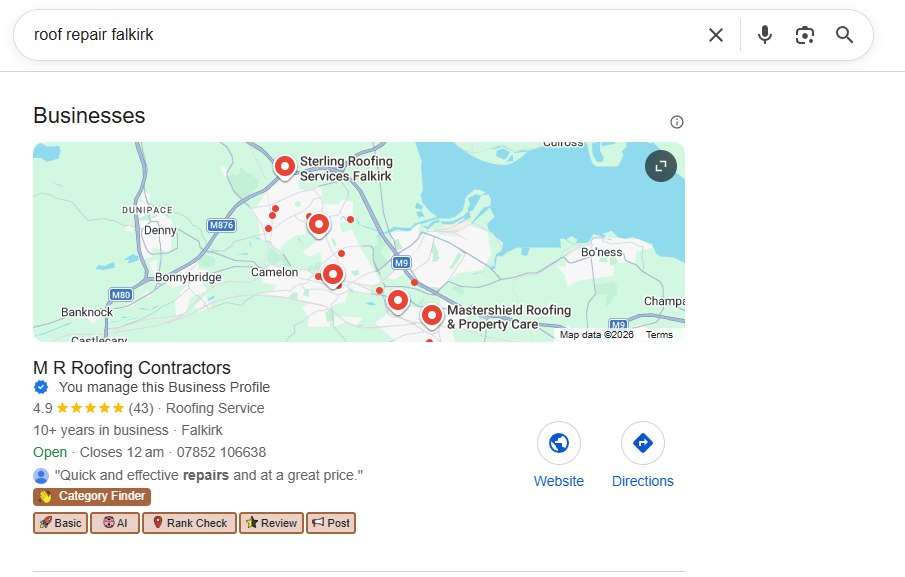Select the Sterling Roofing Services map pin
This screenshot has width=905, height=577.
pos(285,166)
